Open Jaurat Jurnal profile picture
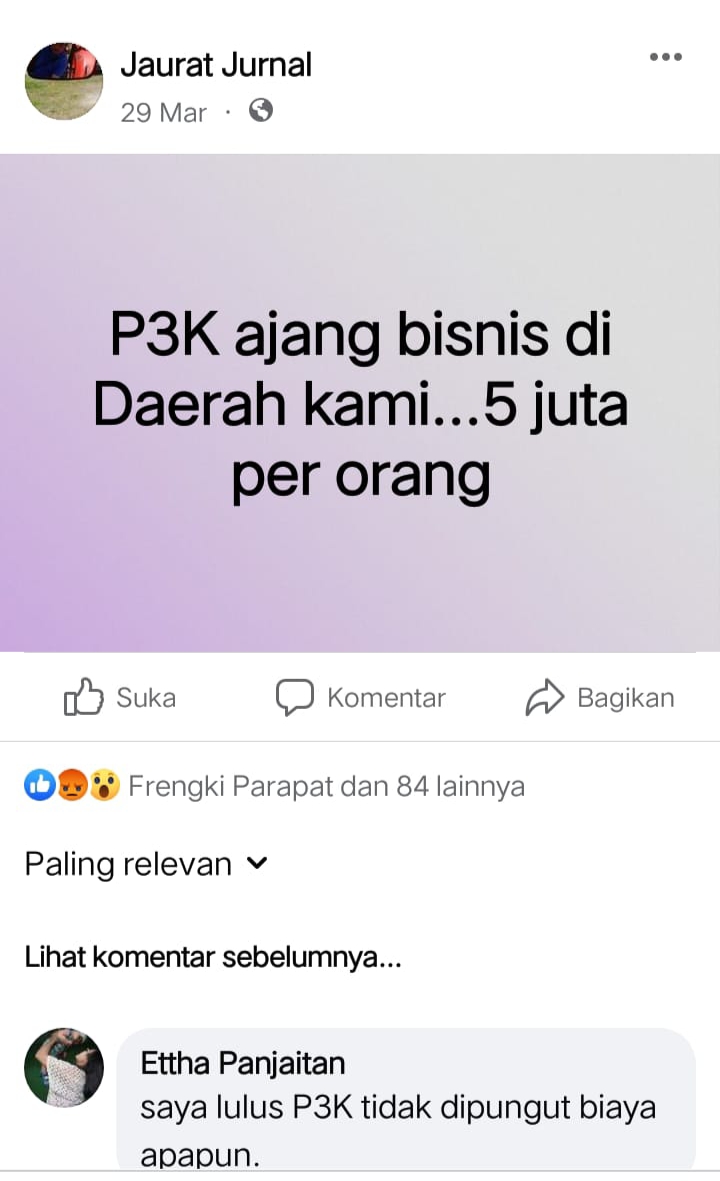The image size is (720, 1181). coord(64,81)
